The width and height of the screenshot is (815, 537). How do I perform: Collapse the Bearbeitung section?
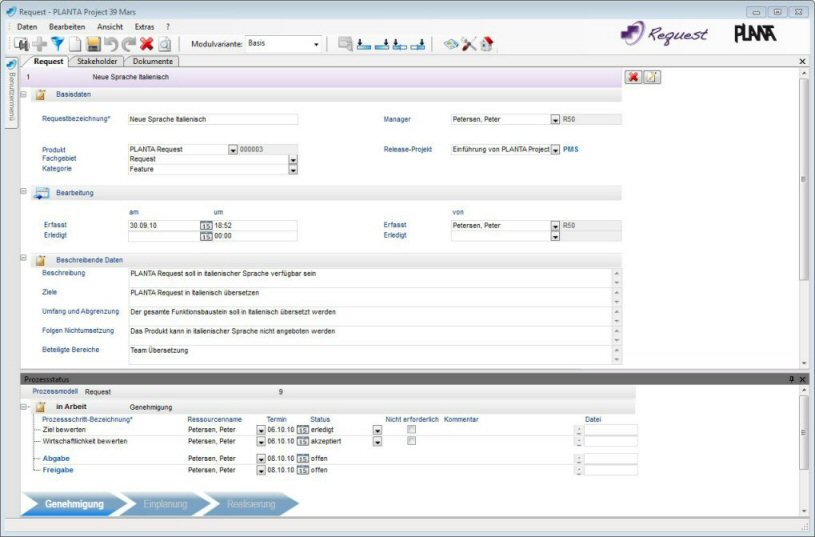pyautogui.click(x=23, y=191)
